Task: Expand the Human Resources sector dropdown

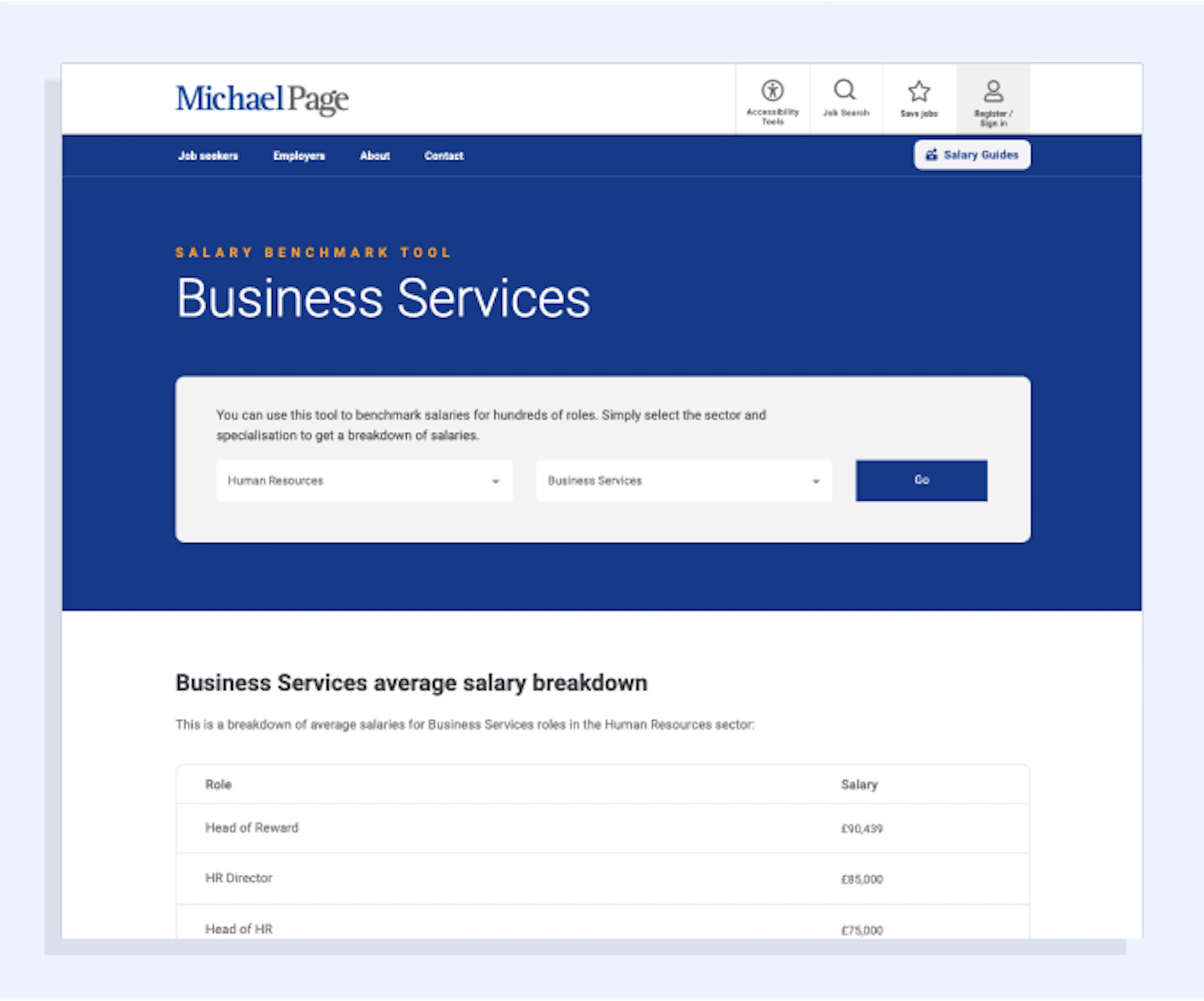Action: click(364, 481)
